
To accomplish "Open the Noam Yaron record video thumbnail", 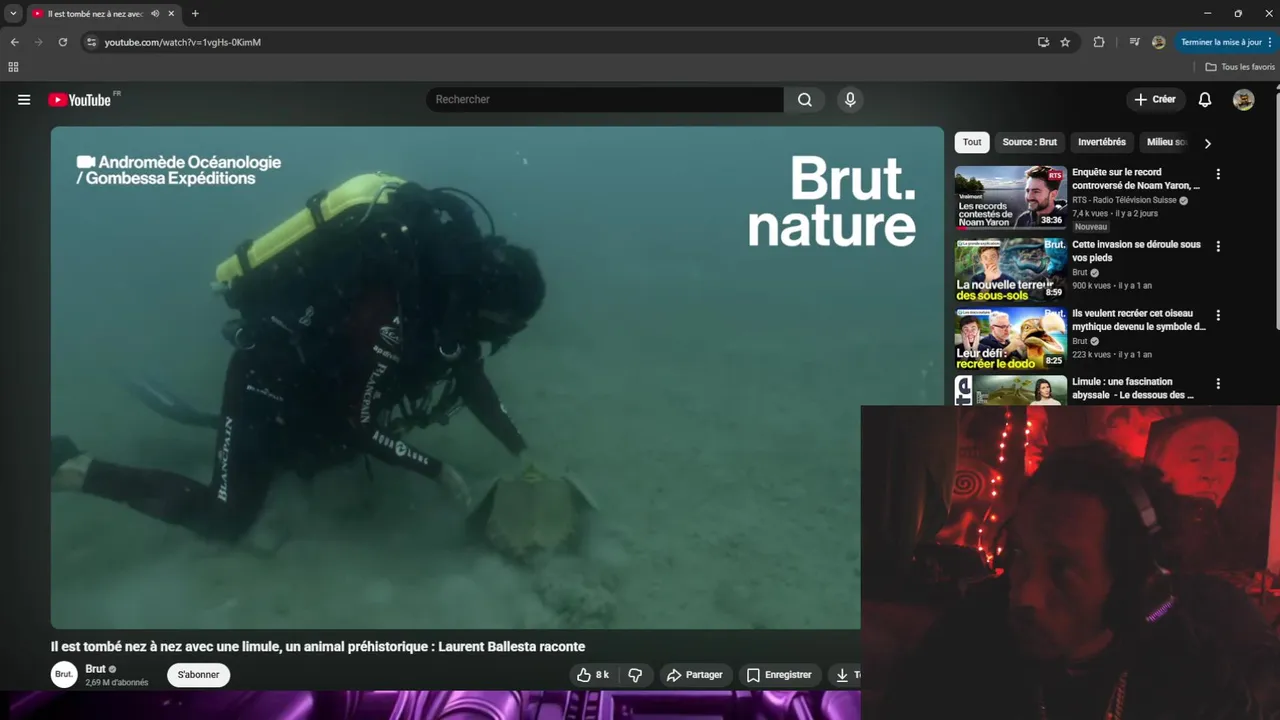I will 1010,197.
